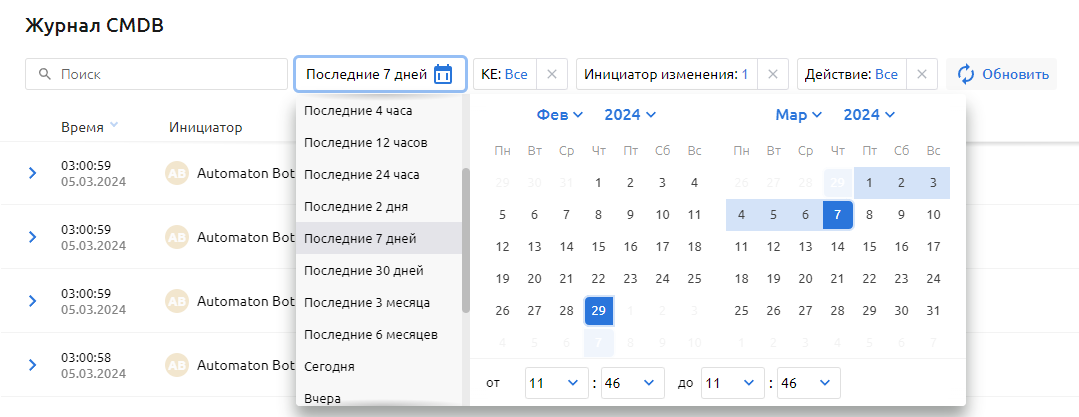The width and height of the screenshot is (1079, 417).
Task: Click the Время column sort arrow
Action: tap(114, 126)
